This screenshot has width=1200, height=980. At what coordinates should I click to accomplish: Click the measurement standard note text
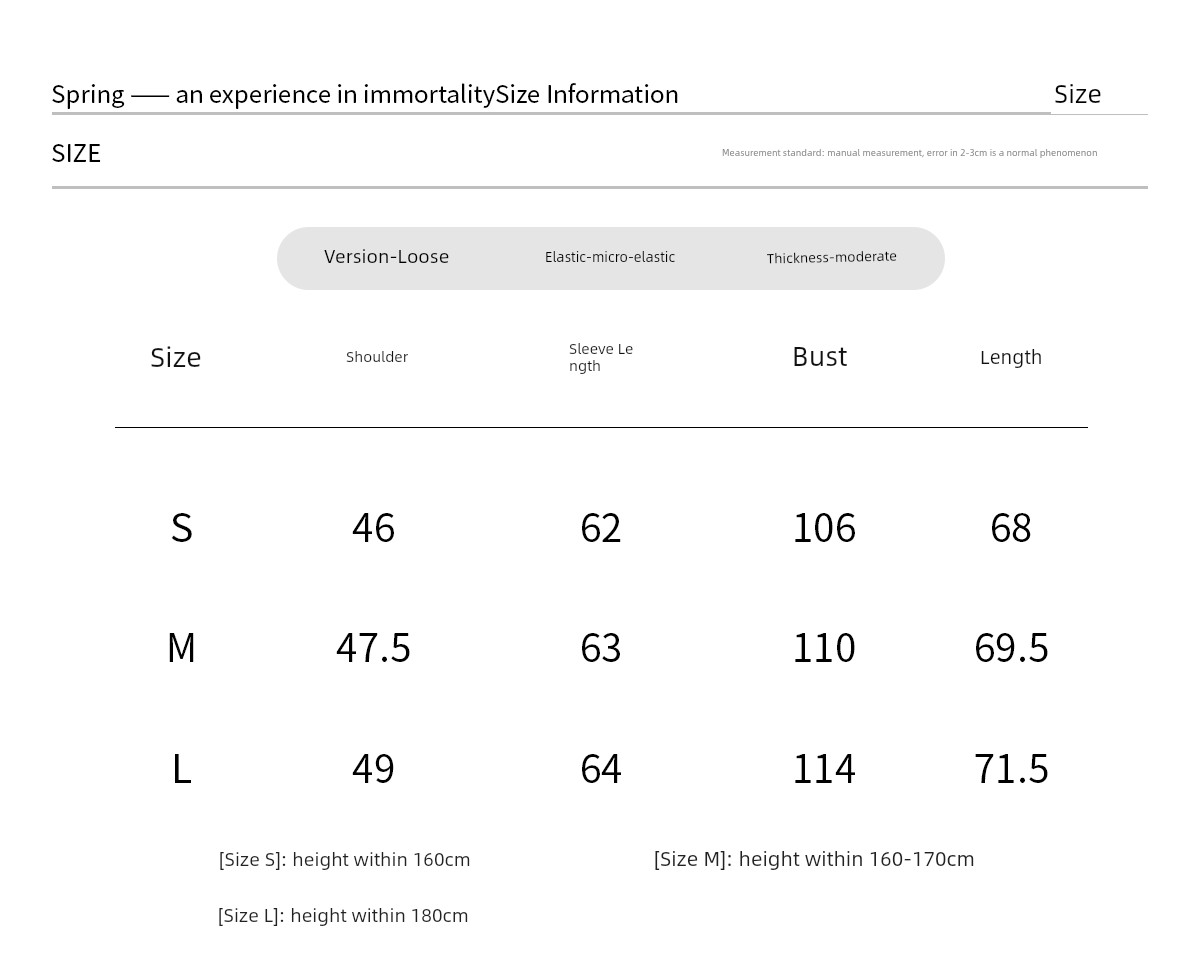909,153
